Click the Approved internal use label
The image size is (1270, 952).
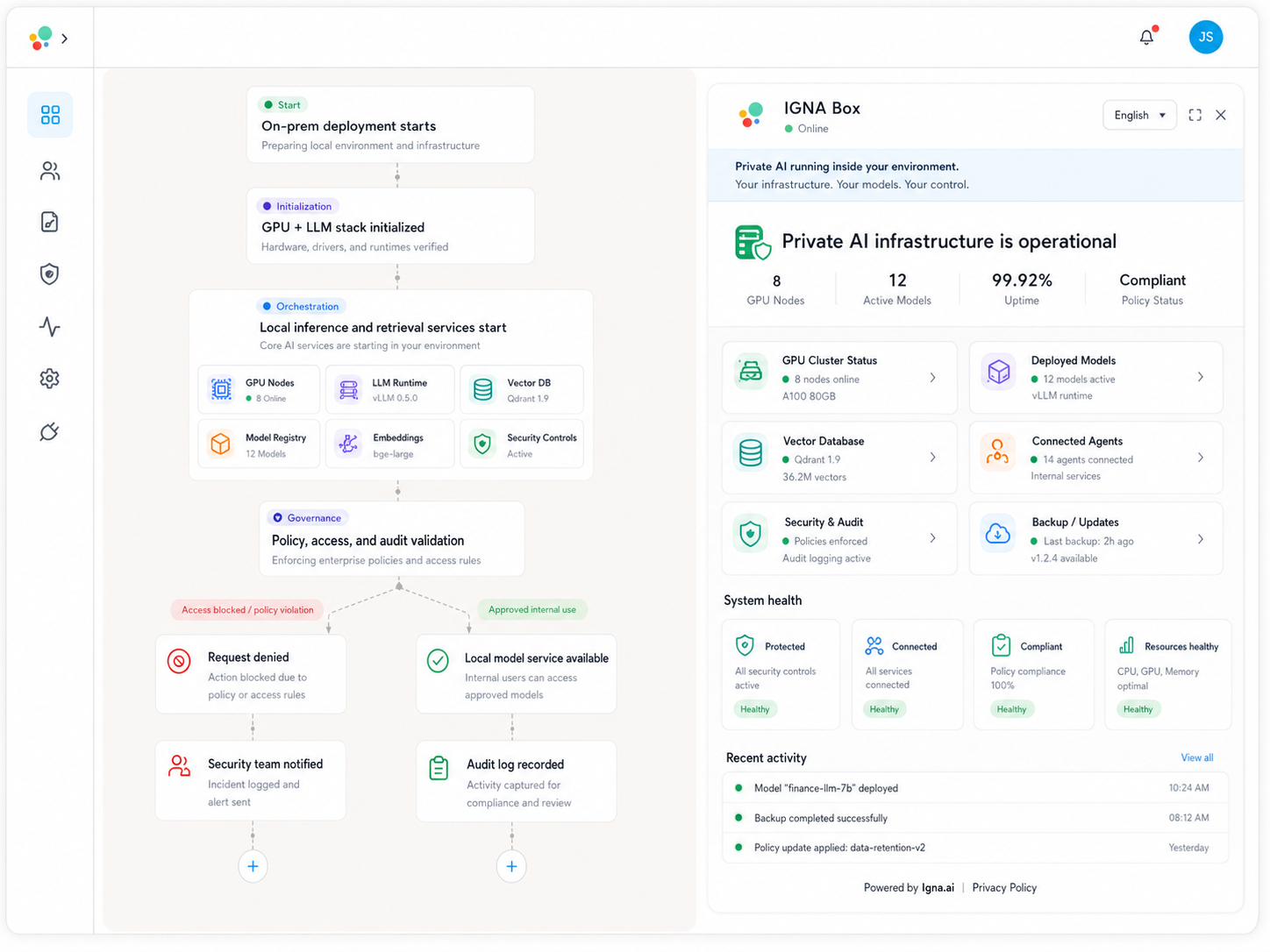pos(532,609)
